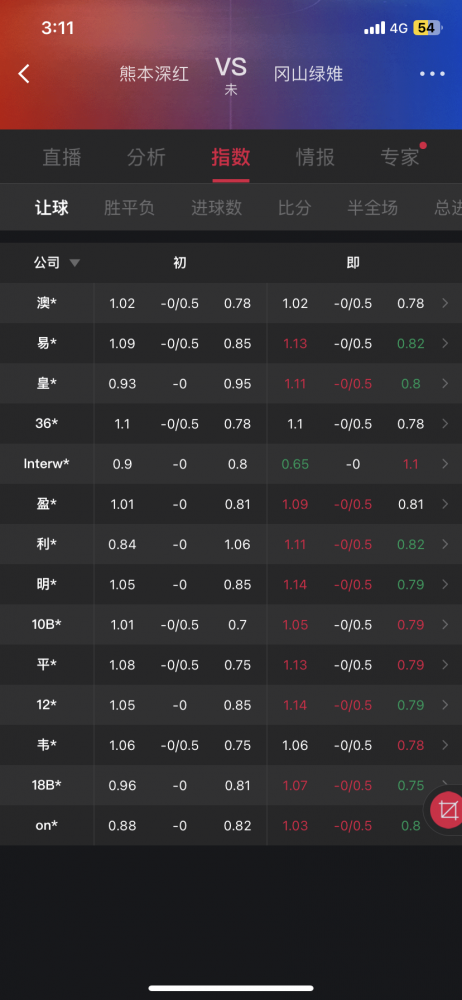462x1000 pixels.
Task: Tap the red screenshot crop floating icon
Action: [x=447, y=811]
